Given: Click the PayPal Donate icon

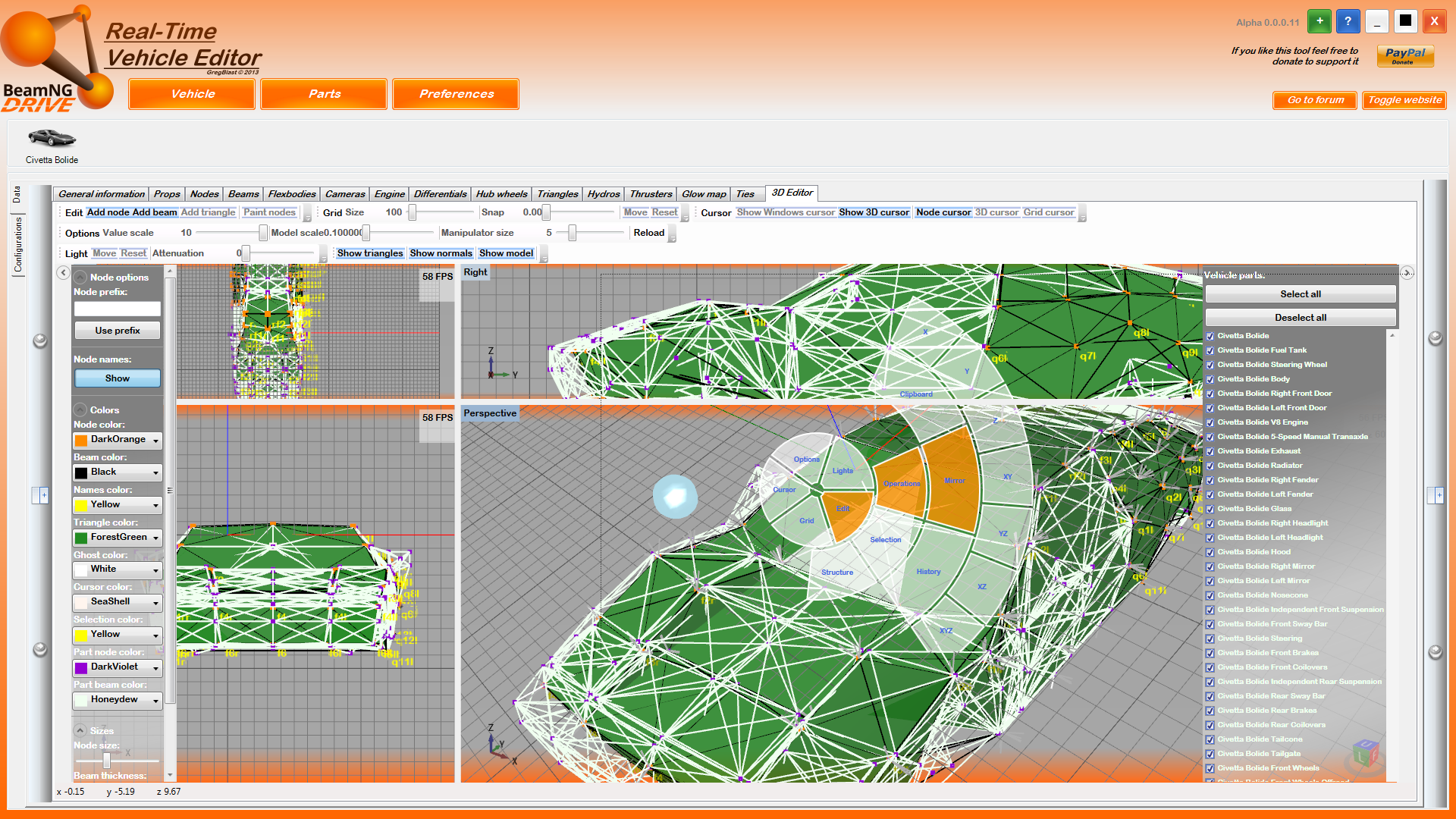Looking at the screenshot, I should click(1405, 56).
